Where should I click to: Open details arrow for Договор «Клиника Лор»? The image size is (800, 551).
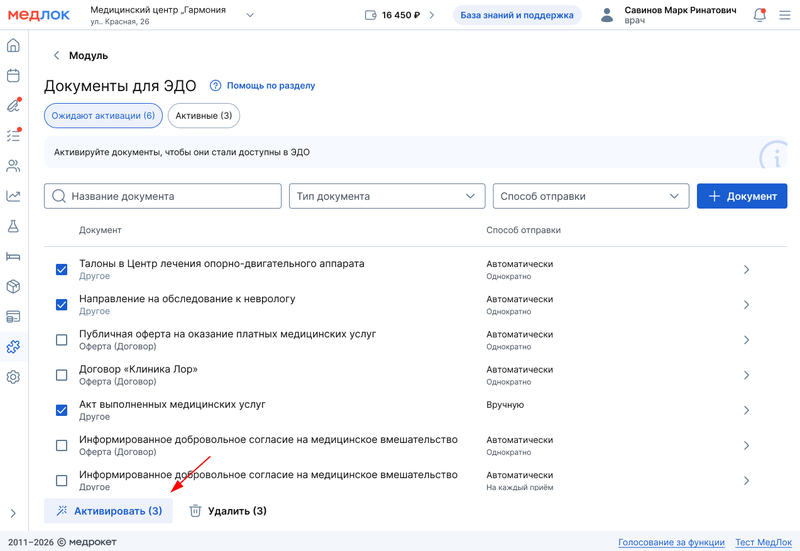coord(746,375)
